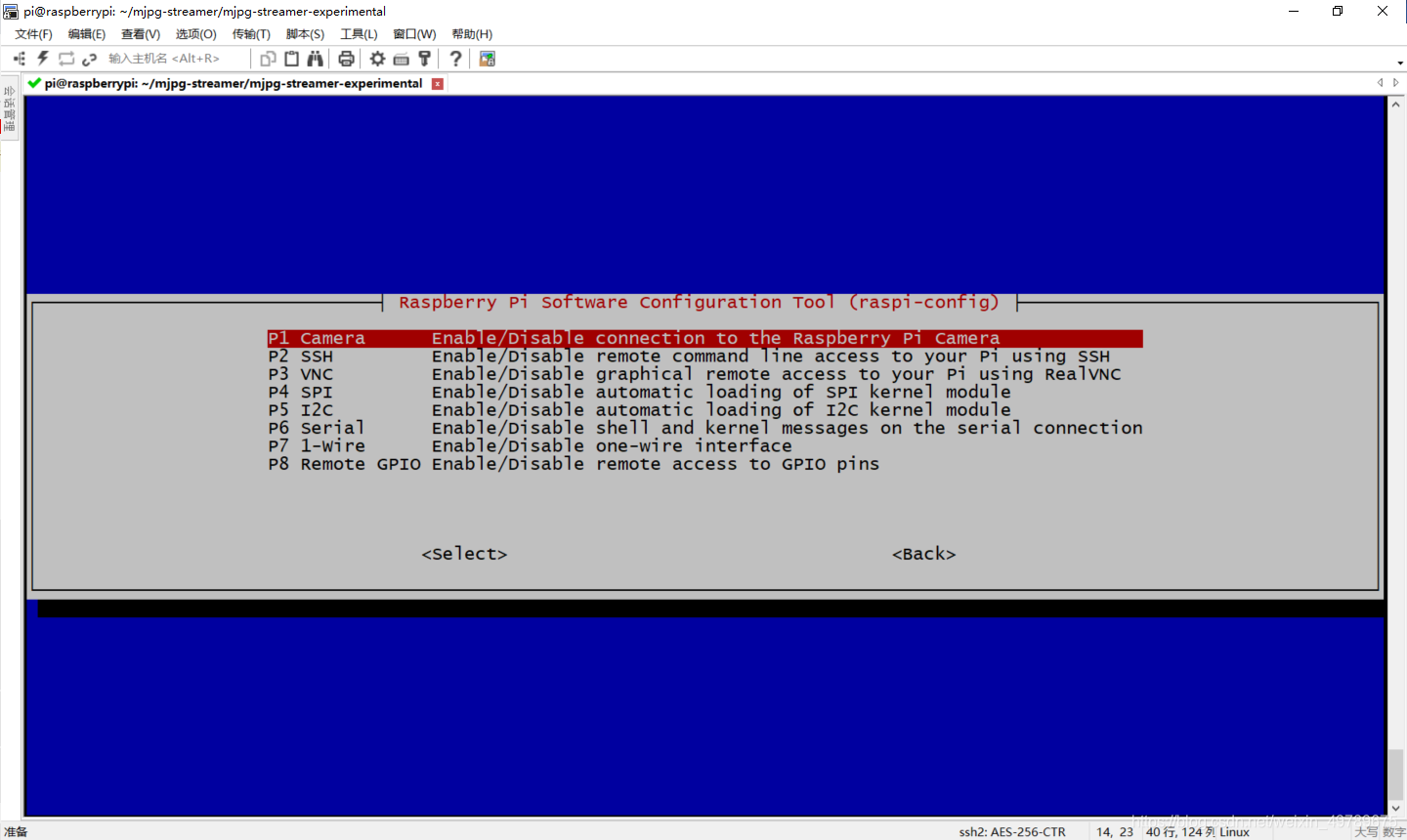
Task: Expand the toolbar overflow dropdown arrow
Action: (1399, 63)
